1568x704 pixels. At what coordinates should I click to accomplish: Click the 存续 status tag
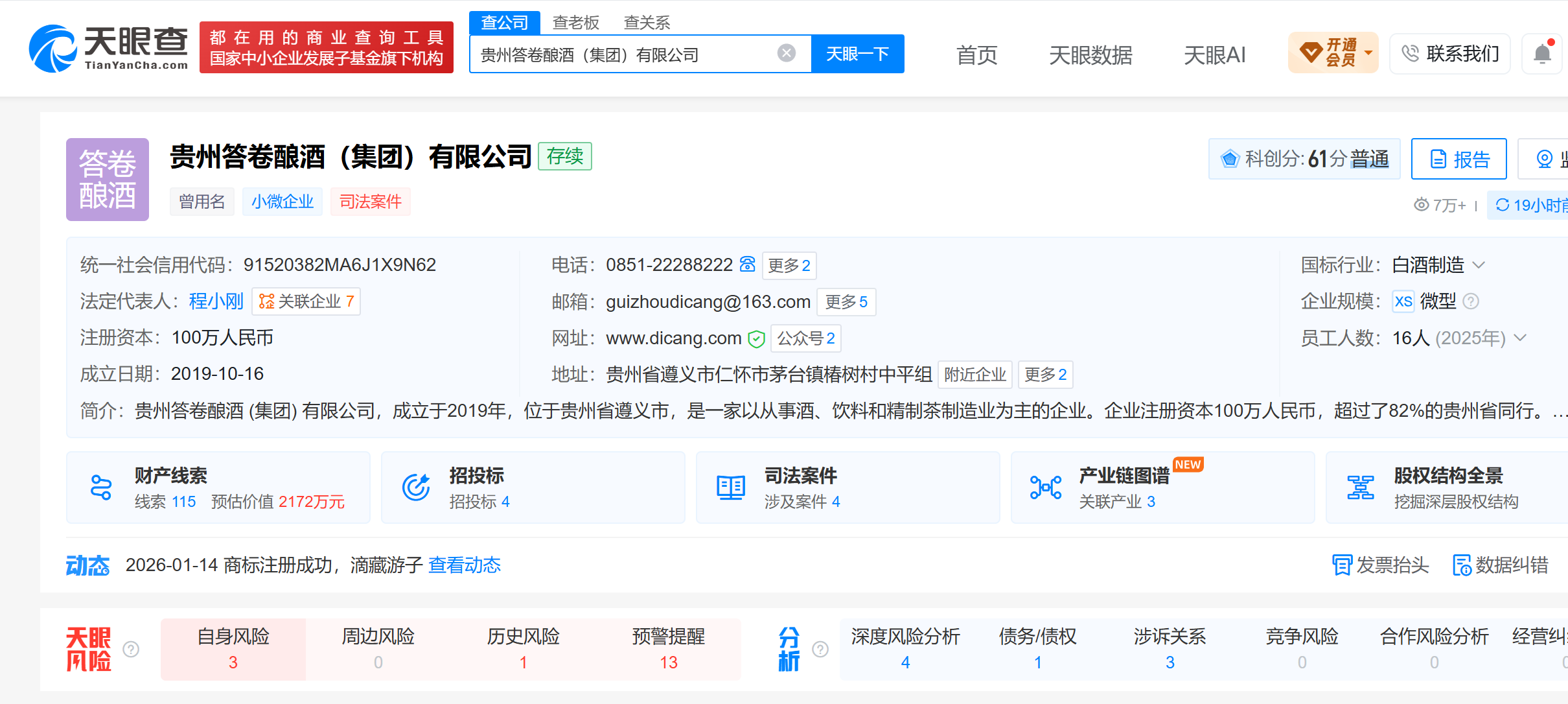click(x=565, y=156)
